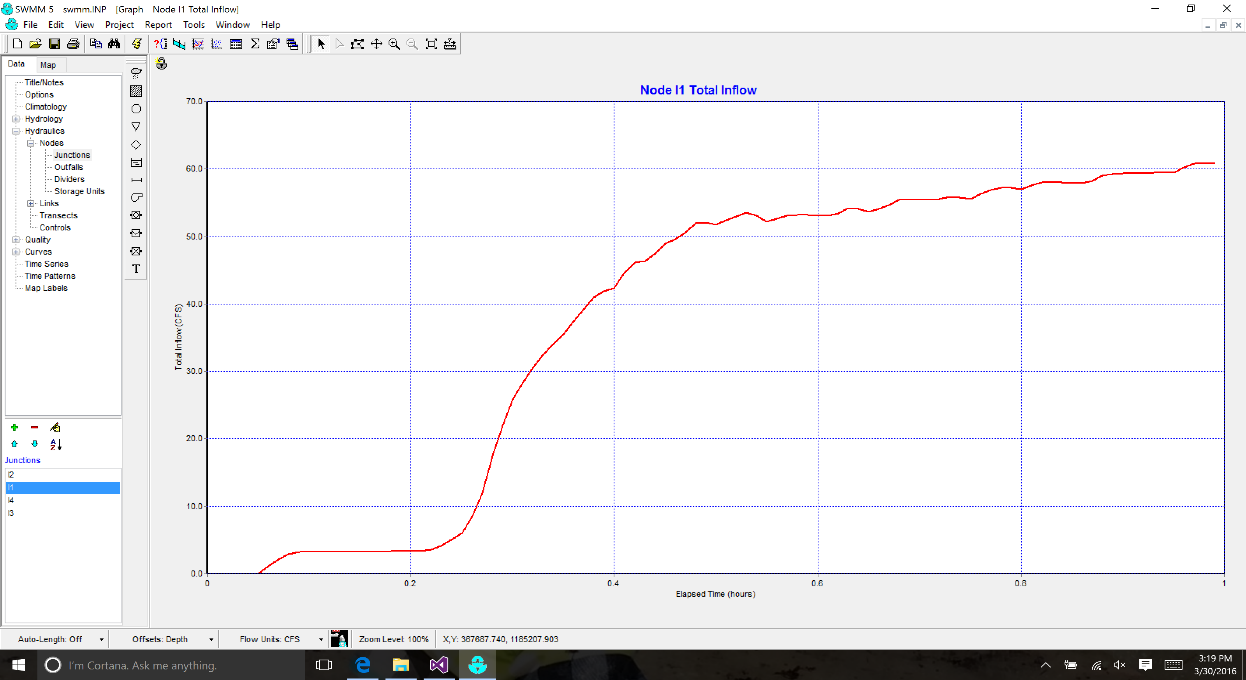The width and height of the screenshot is (1246, 680).
Task: Switch to the Map tab
Action: (48, 65)
